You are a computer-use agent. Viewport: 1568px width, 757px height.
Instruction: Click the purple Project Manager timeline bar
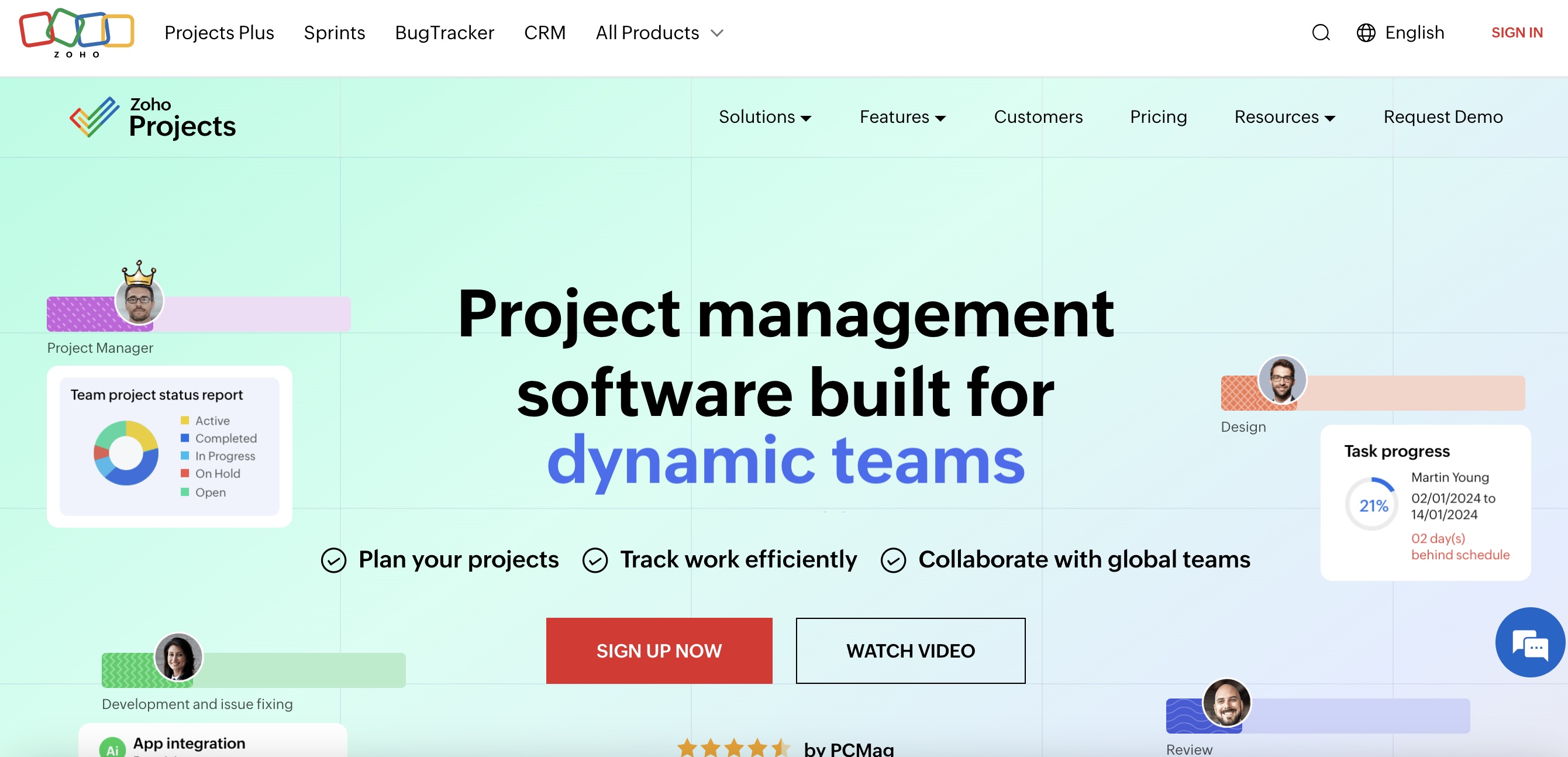click(198, 314)
